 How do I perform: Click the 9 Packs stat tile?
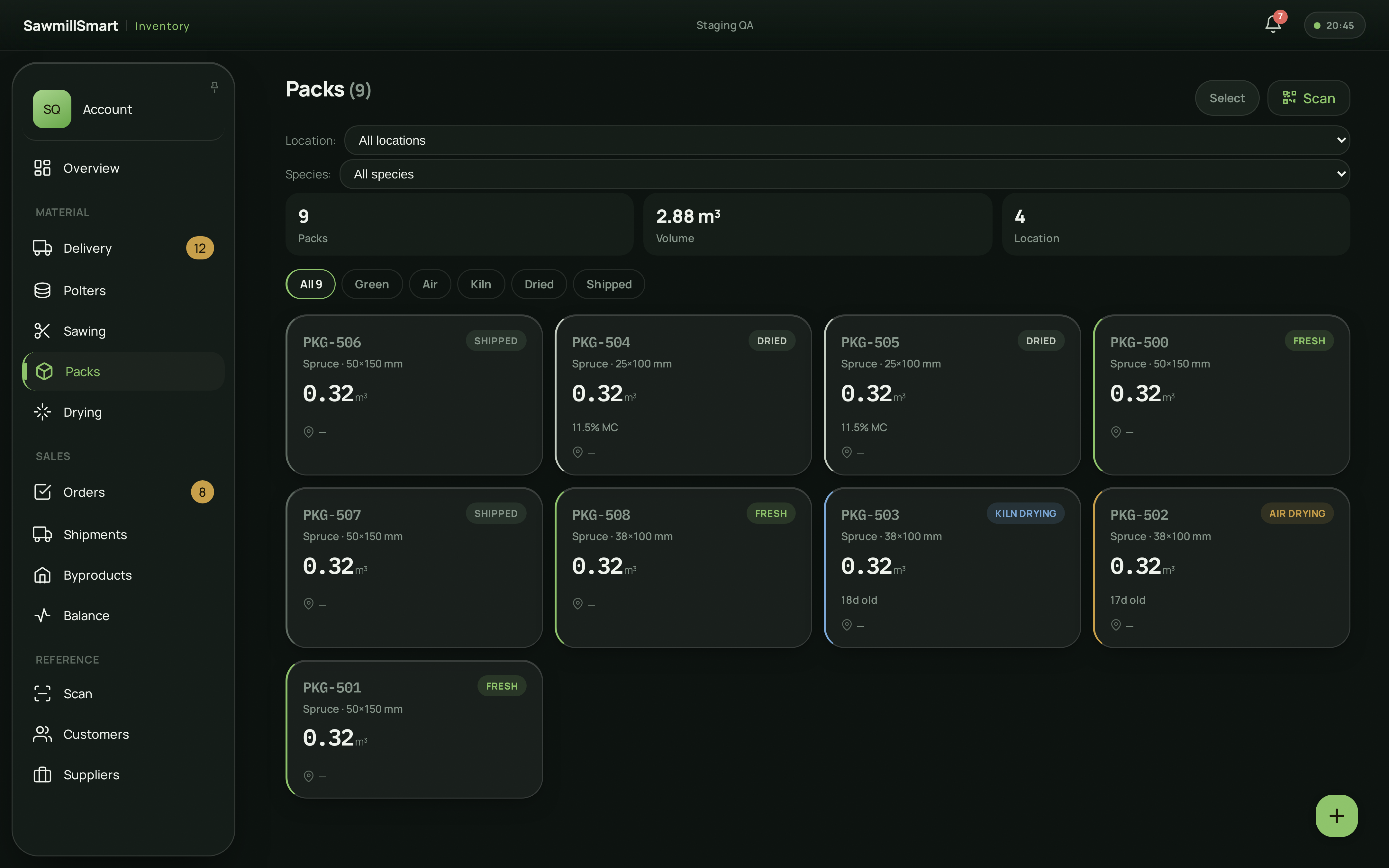(459, 224)
